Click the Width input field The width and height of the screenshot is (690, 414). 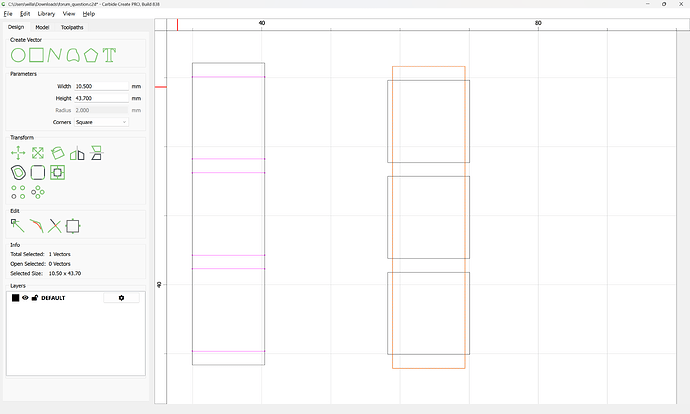(x=101, y=87)
